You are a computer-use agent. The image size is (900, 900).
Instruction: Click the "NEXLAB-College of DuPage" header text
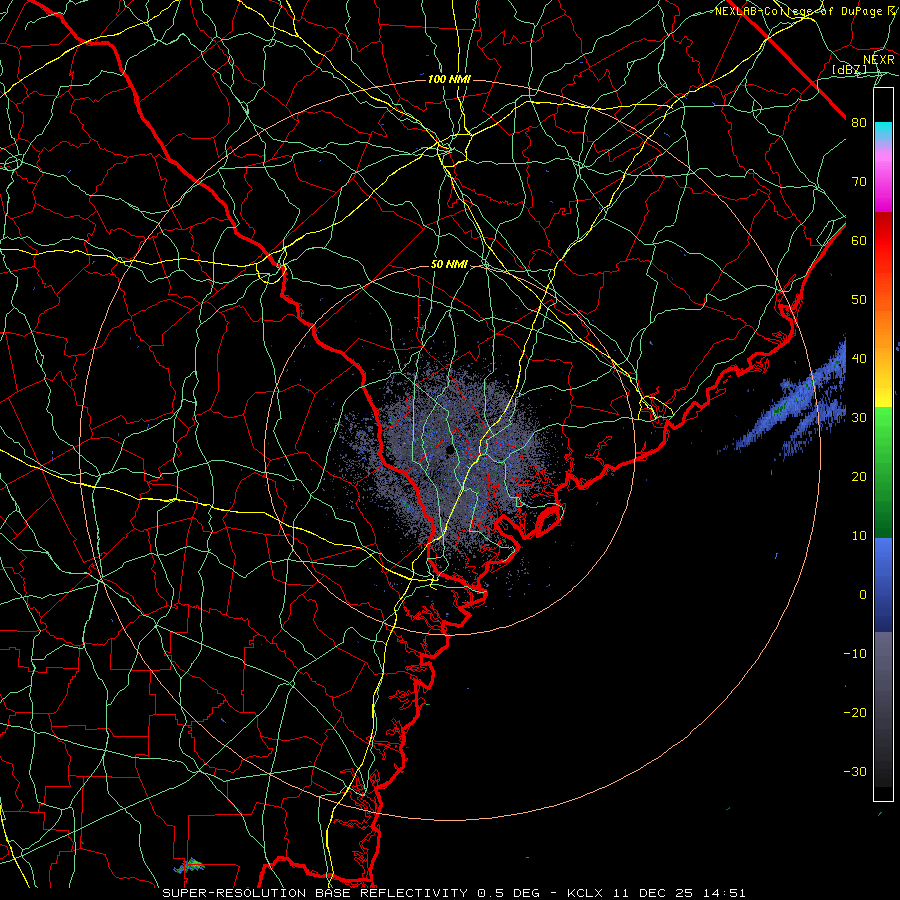801,11
